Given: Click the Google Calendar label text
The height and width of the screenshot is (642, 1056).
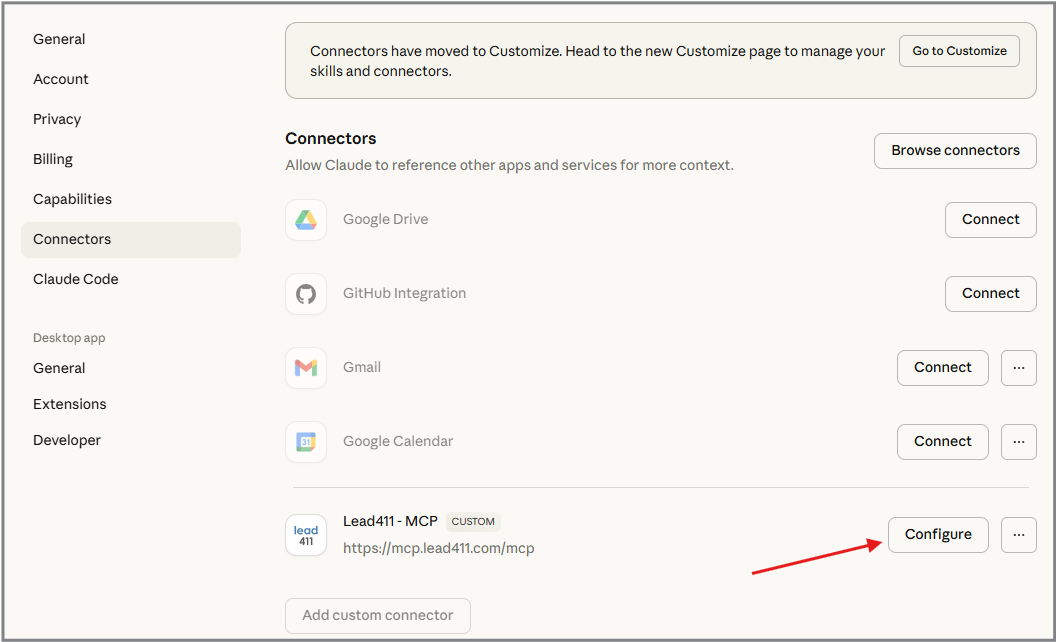Looking at the screenshot, I should coord(398,442).
